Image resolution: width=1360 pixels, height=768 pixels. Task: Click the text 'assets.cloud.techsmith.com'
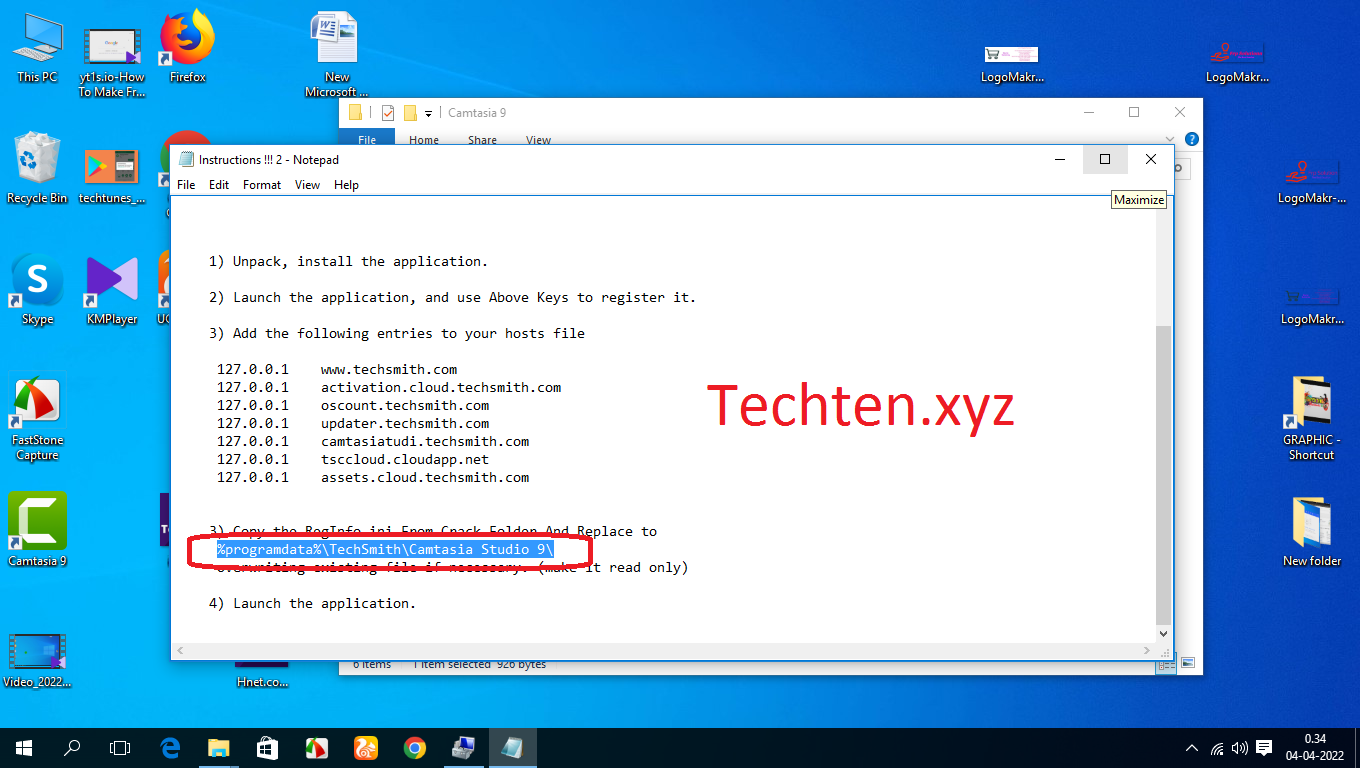tap(425, 477)
